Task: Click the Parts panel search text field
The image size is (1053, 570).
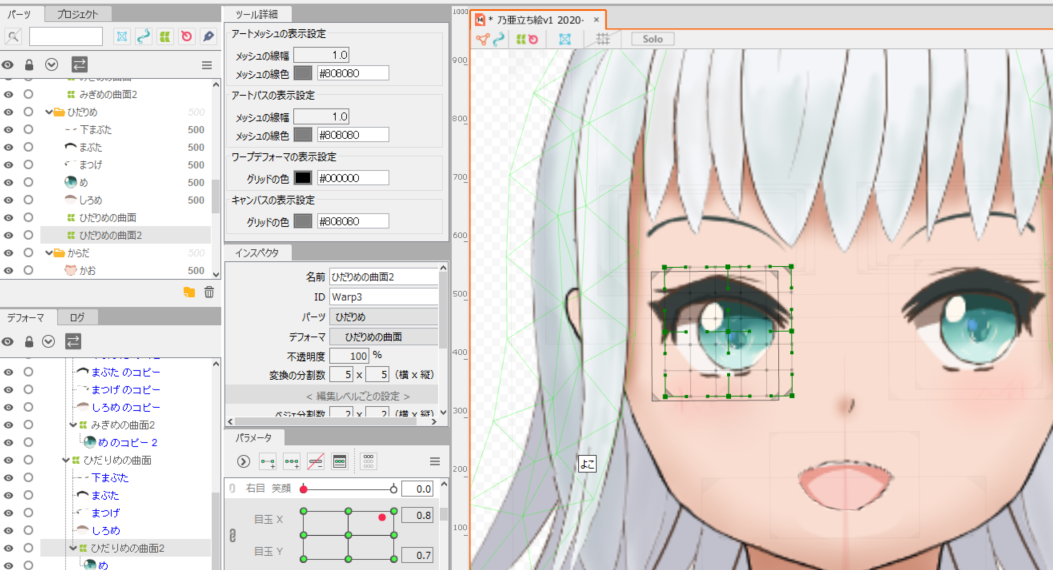Action: (66, 36)
